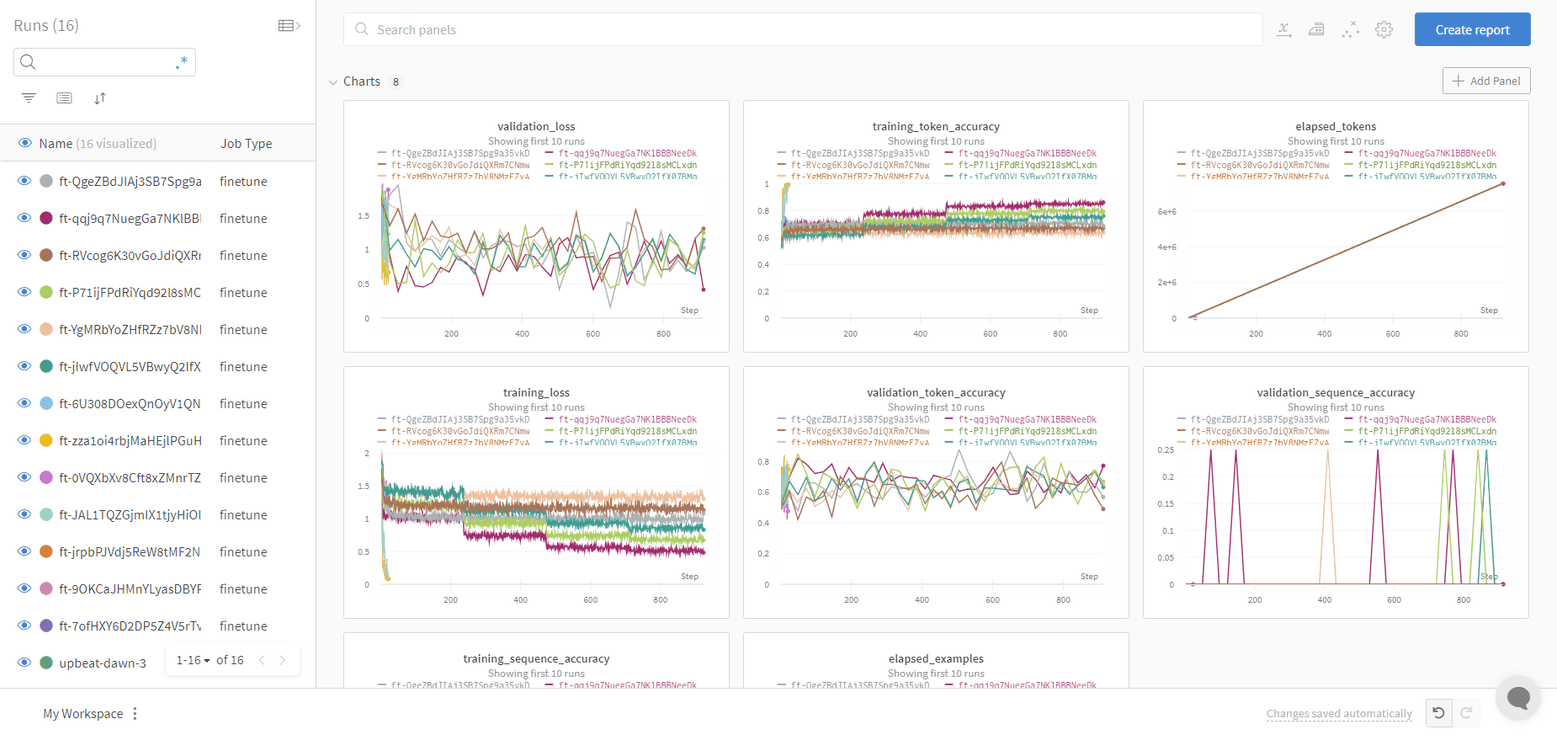
Task: Hide run ft-0VQXbXv8Cft8xZMnrTZ
Action: click(25, 477)
